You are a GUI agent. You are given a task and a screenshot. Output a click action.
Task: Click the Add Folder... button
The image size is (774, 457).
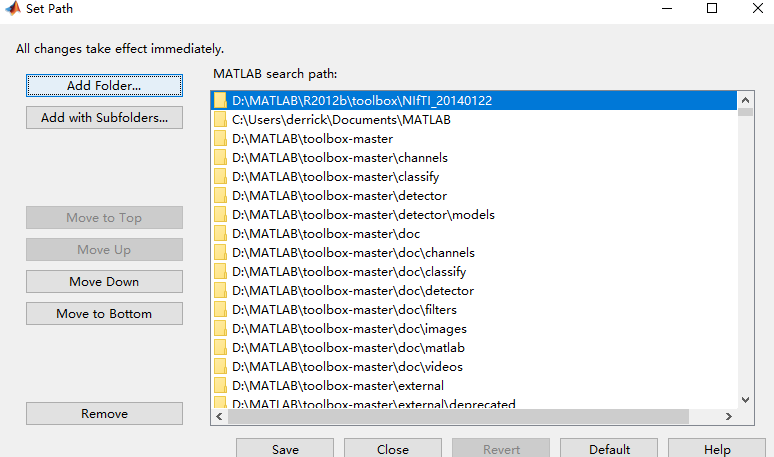pyautogui.click(x=104, y=85)
